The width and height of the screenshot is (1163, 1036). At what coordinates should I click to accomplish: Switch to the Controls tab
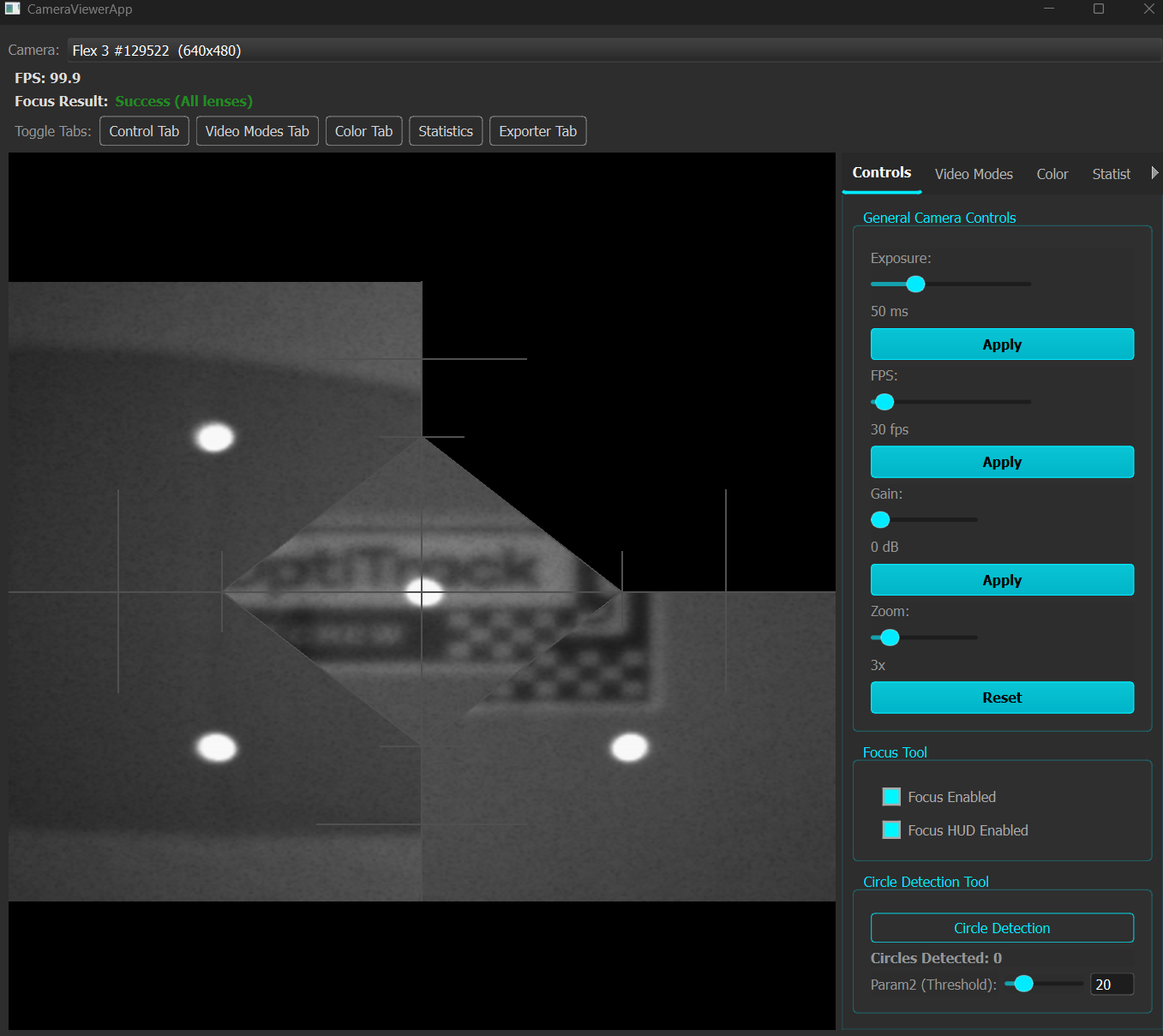(x=881, y=172)
